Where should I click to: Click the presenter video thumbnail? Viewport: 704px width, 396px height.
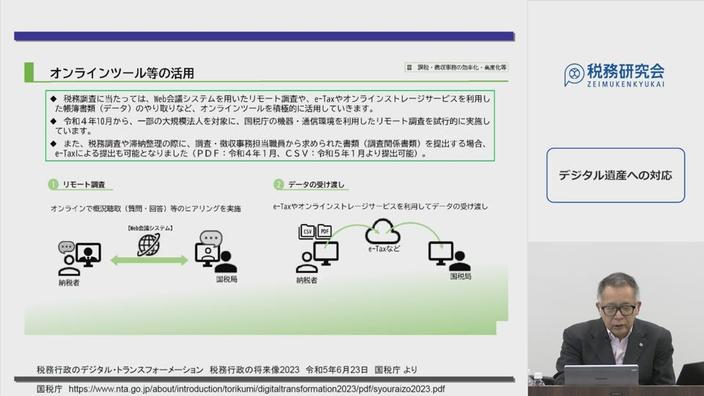[x=616, y=319]
